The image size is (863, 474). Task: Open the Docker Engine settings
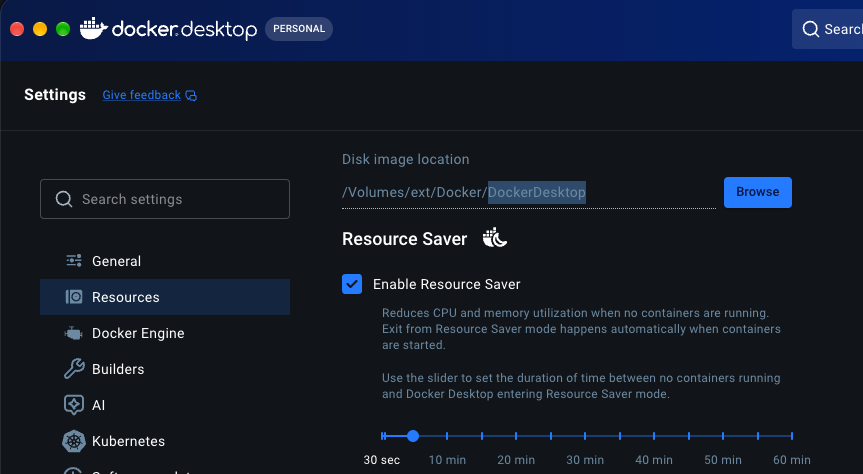coord(165,333)
